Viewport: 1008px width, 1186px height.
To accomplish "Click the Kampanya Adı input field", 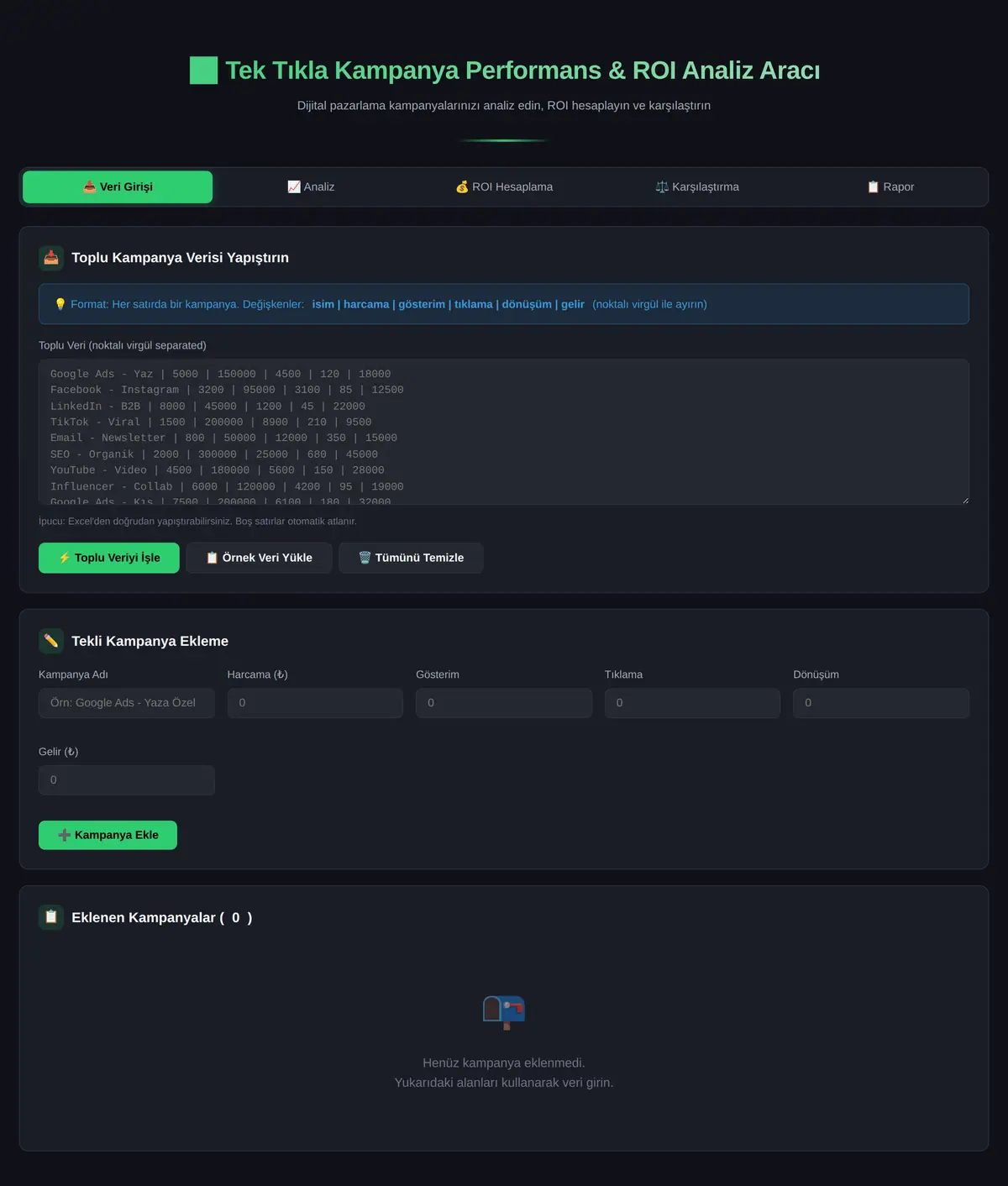I will tap(127, 703).
